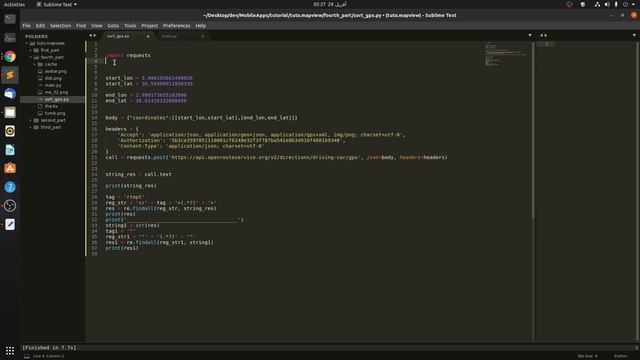Viewport: 640px width, 360px height.
Task: Open Activities overview
Action: pyautogui.click(x=14, y=4)
